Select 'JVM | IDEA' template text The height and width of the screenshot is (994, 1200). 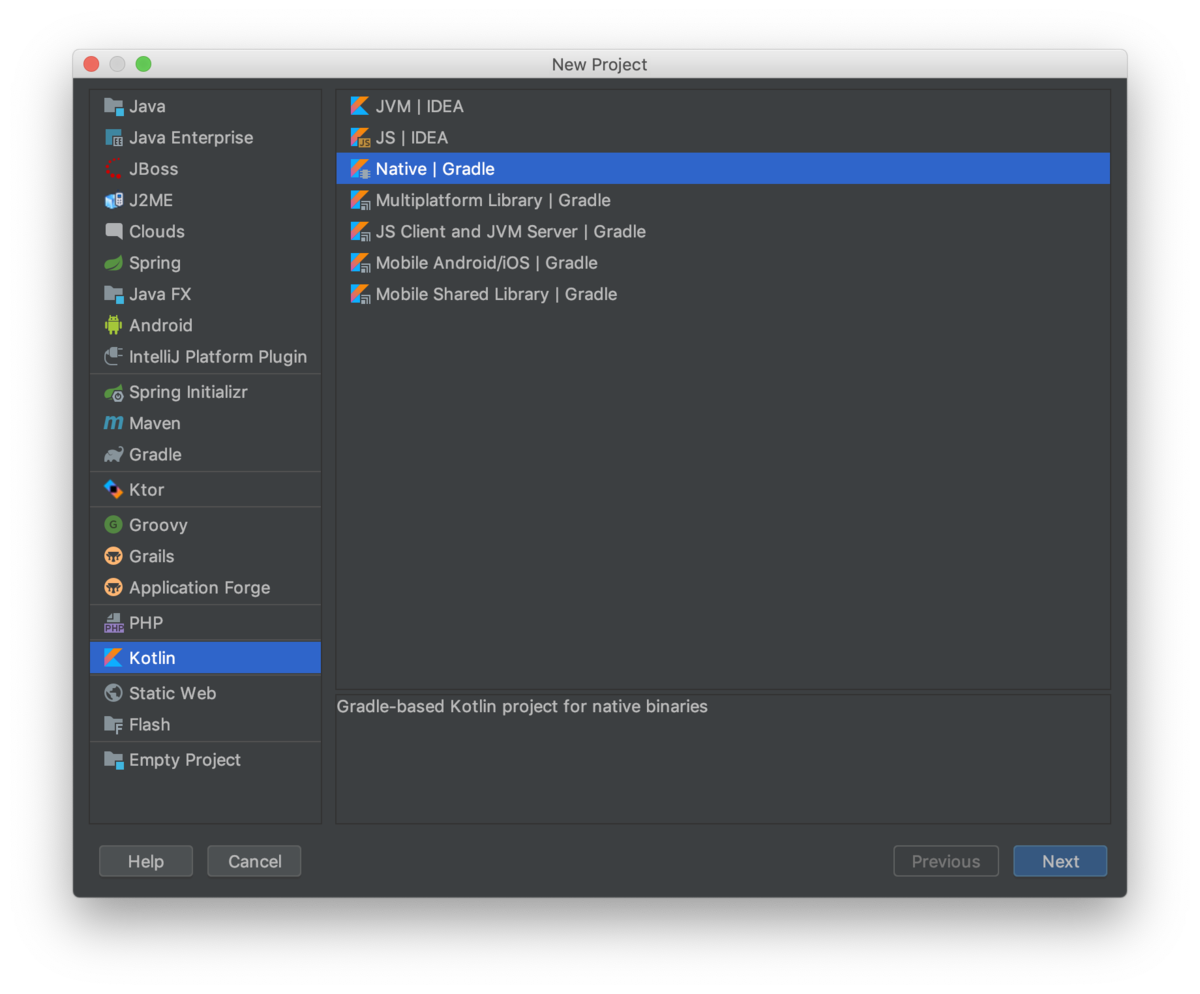pos(420,106)
